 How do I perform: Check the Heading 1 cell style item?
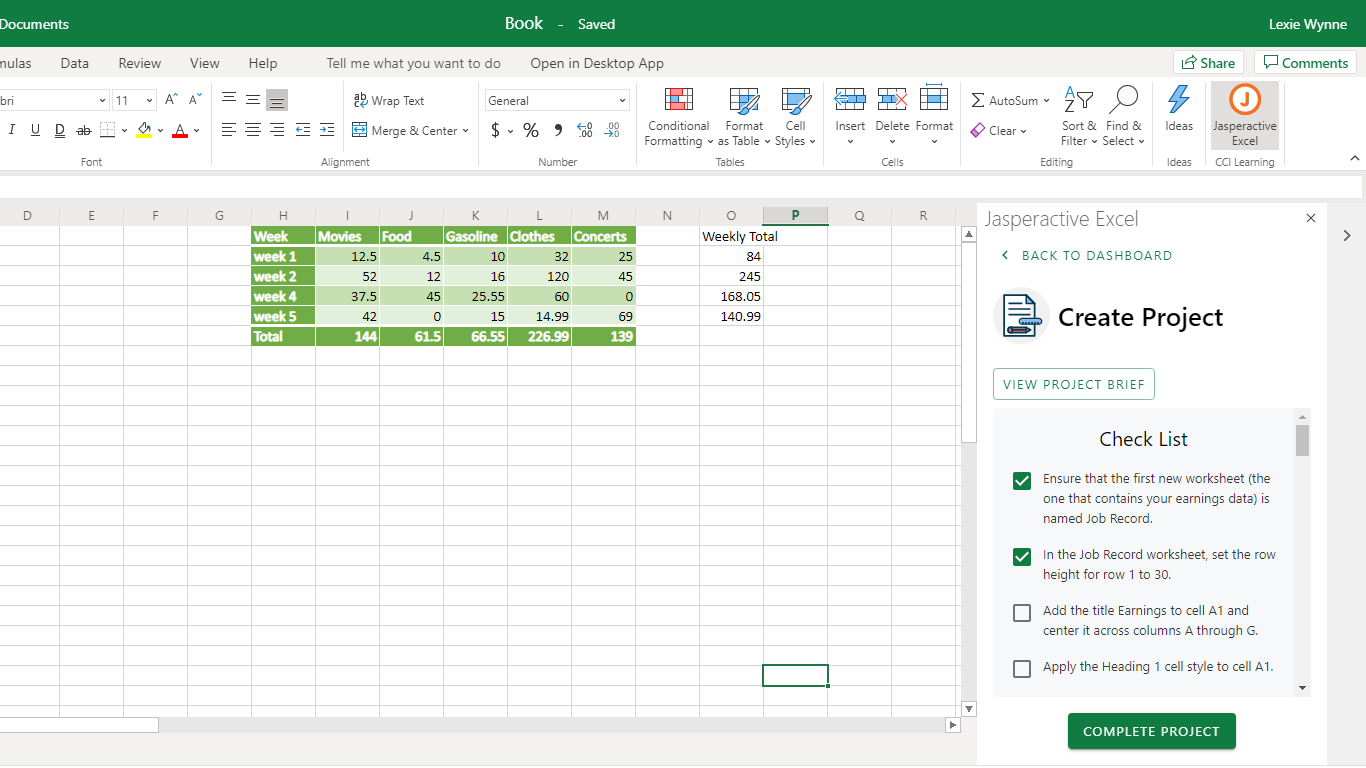pos(1022,669)
